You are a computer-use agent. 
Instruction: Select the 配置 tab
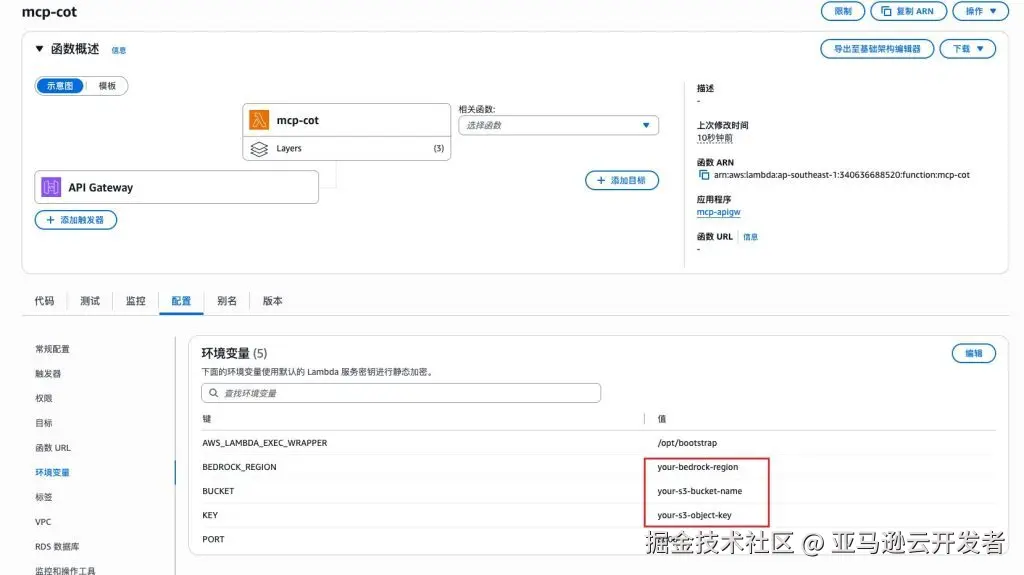(182, 301)
